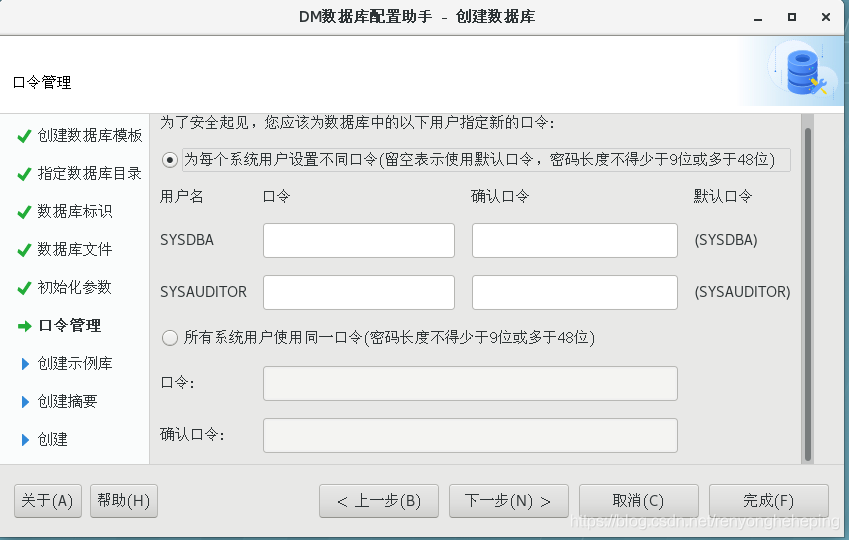
Task: Click the SYSAUDITOR 口令 input field
Action: 358,292
